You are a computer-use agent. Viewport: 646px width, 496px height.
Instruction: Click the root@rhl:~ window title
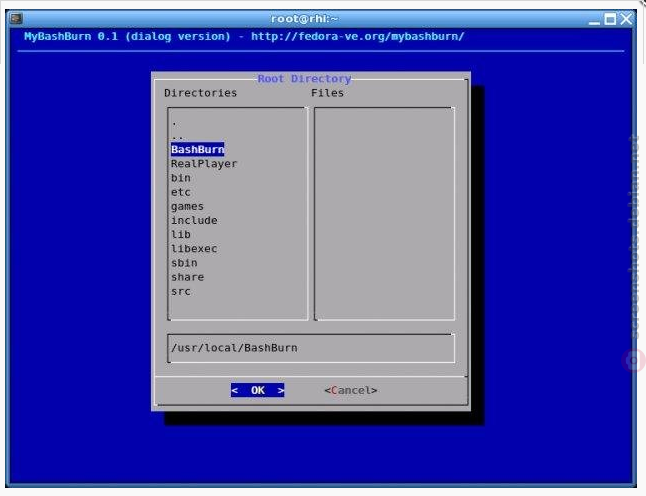304,19
